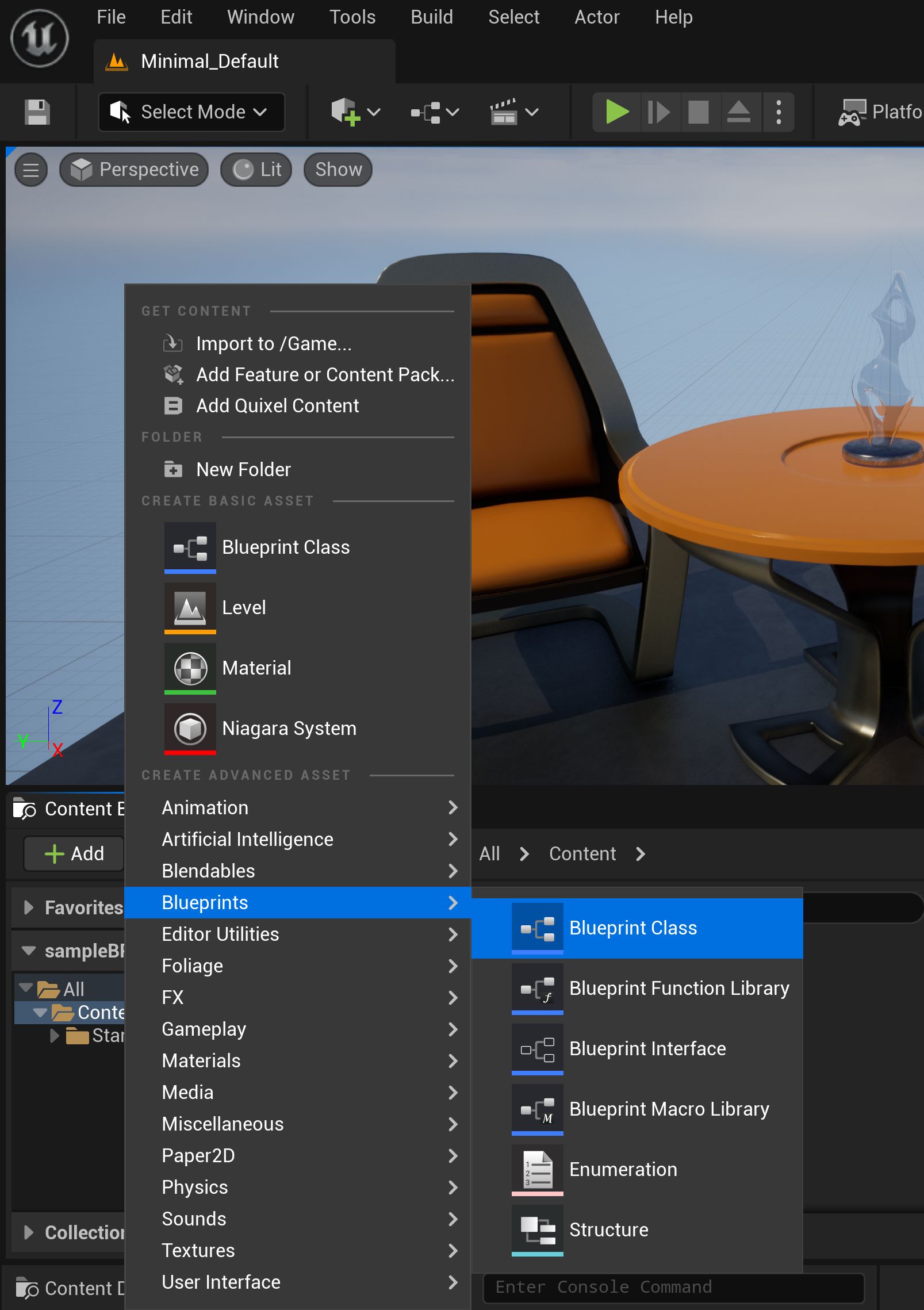Viewport: 924px width, 1310px height.
Task: Expand the Favorites section
Action: (29, 907)
